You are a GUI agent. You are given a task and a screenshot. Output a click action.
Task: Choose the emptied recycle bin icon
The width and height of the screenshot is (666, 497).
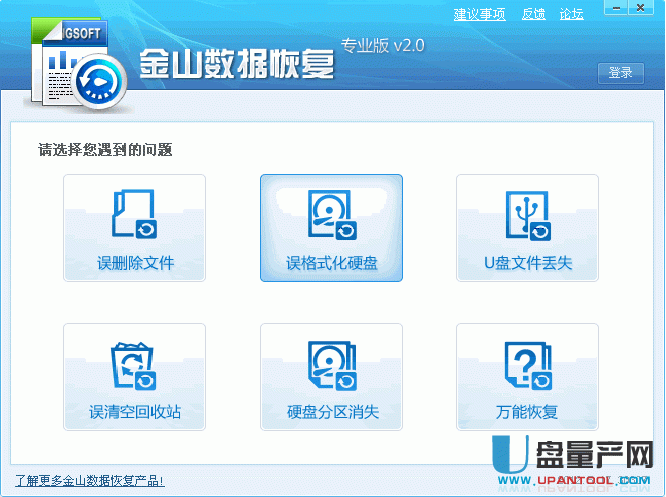tap(134, 366)
